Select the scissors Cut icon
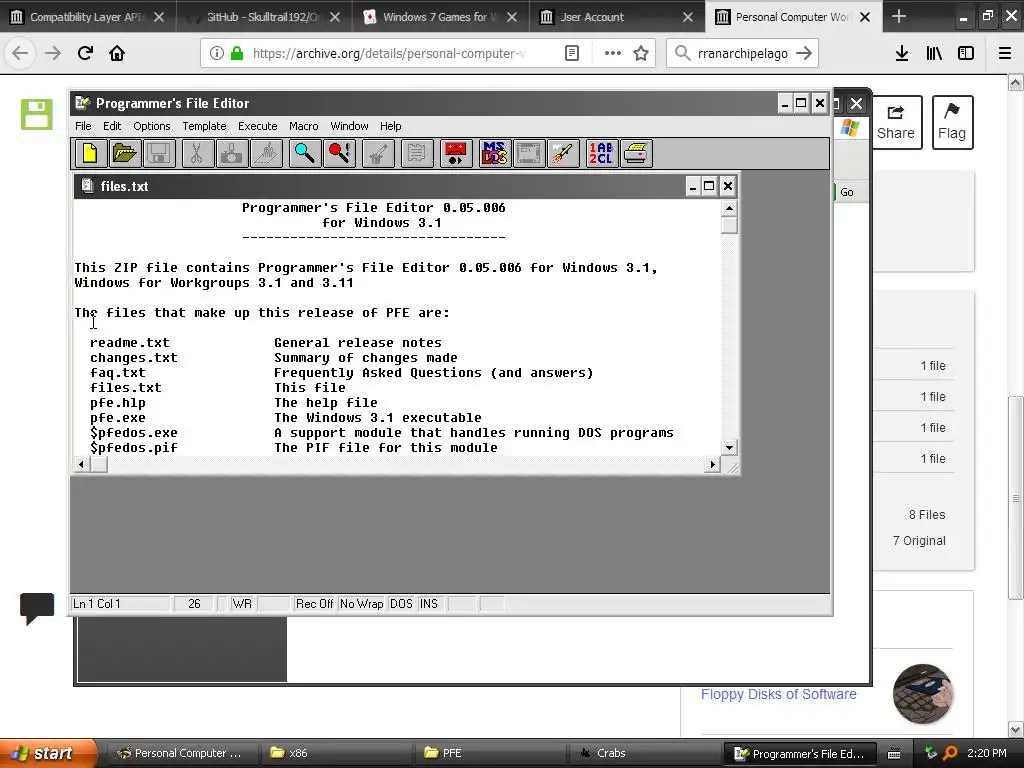 [197, 153]
